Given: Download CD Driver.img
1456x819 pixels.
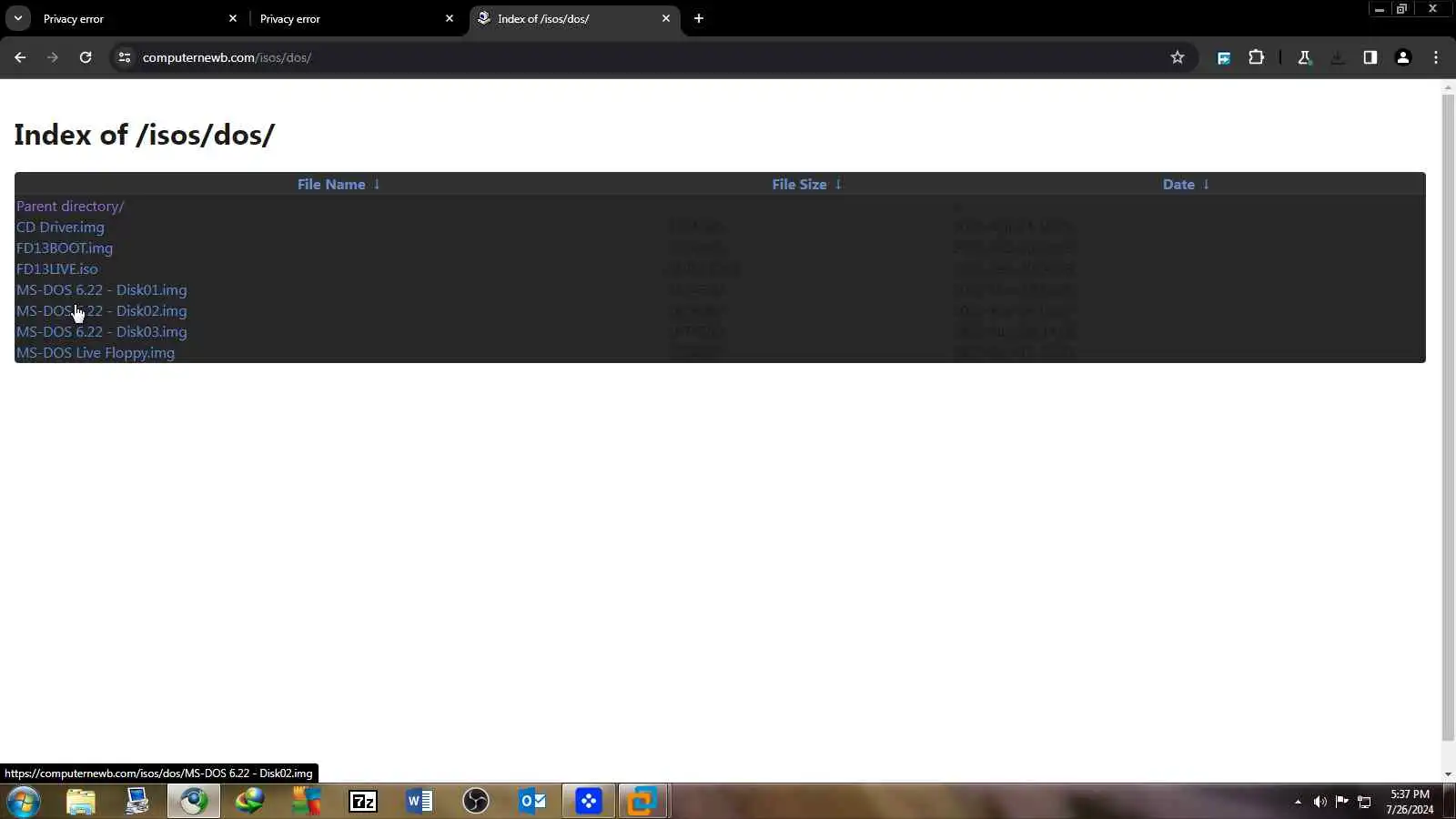Looking at the screenshot, I should [x=60, y=227].
